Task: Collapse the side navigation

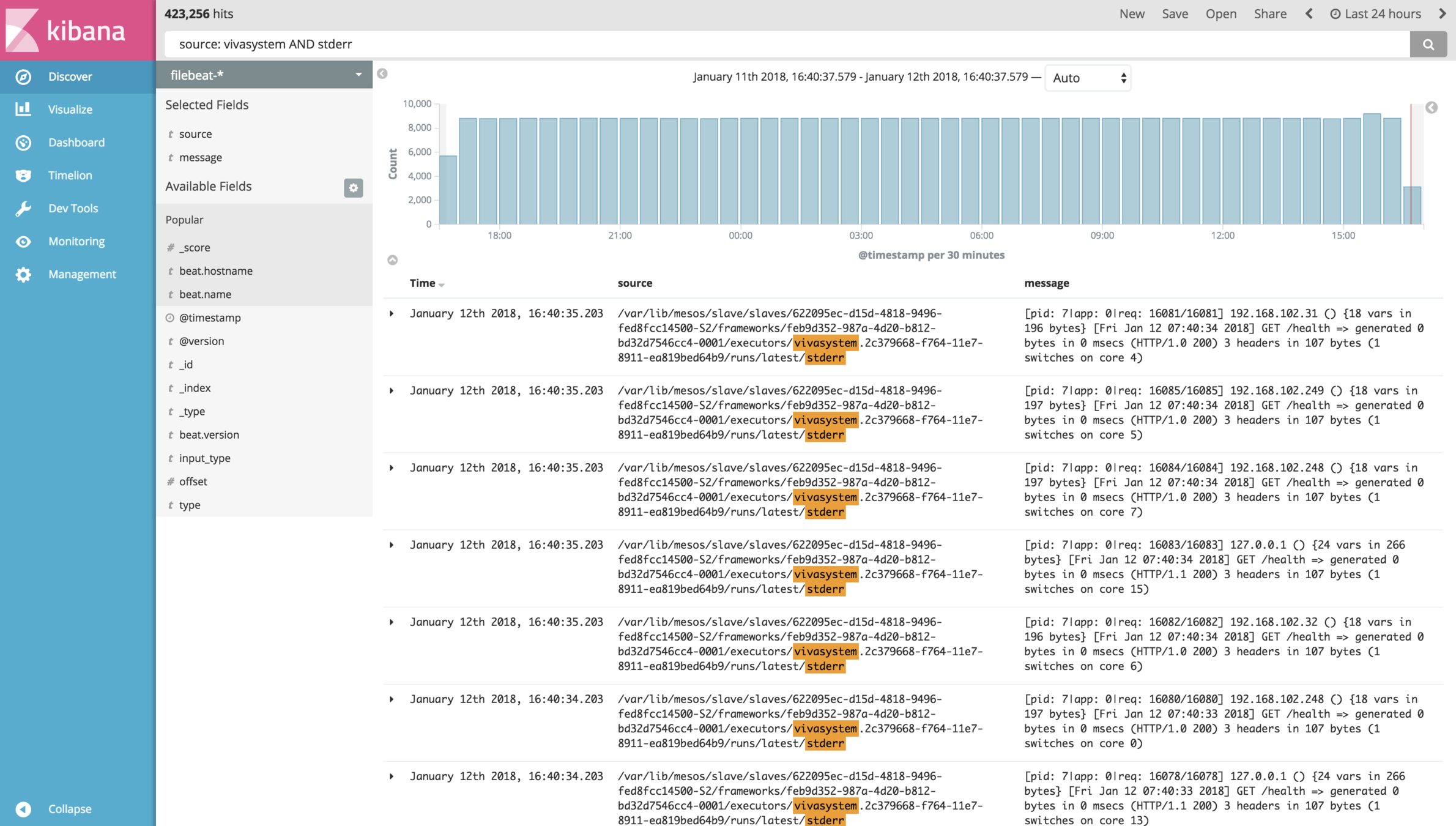Action: pos(23,809)
